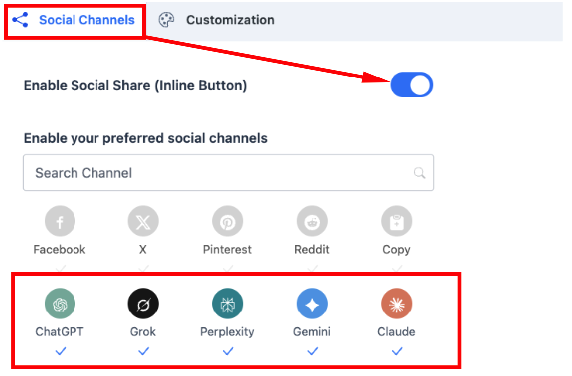
Task: Click the share icon beside Social Channels
Action: [x=20, y=20]
